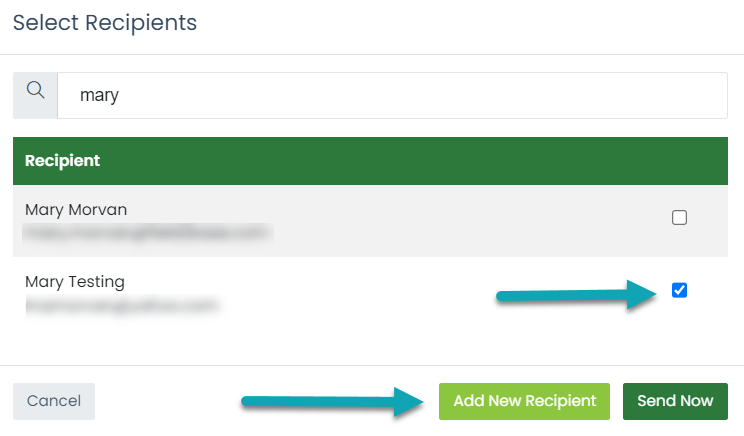This screenshot has height=436, width=744.
Task: Click the Select Recipients dialog title
Action: coord(105,23)
